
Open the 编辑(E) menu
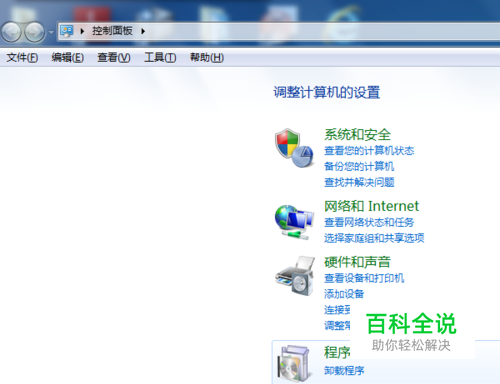coord(68,58)
